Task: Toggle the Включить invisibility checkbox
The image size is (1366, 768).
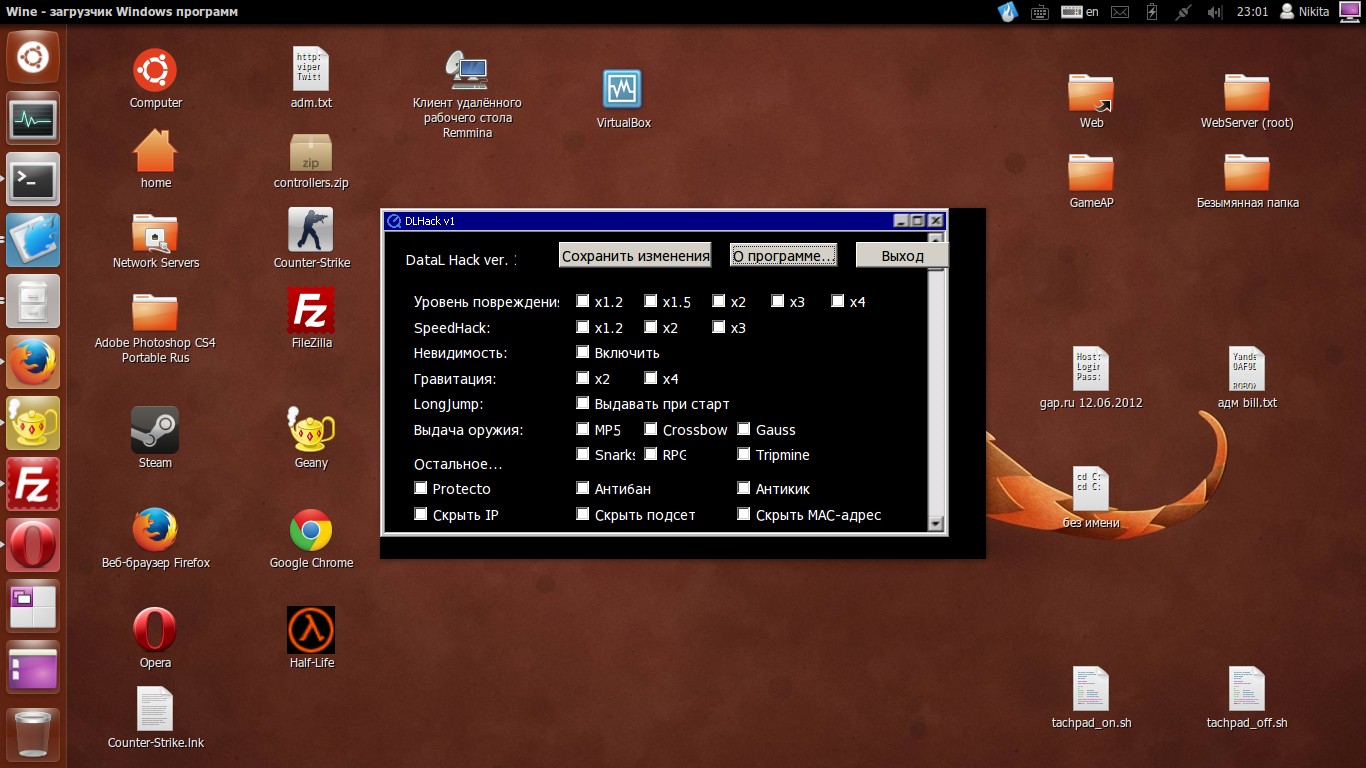Action: pyautogui.click(x=583, y=352)
